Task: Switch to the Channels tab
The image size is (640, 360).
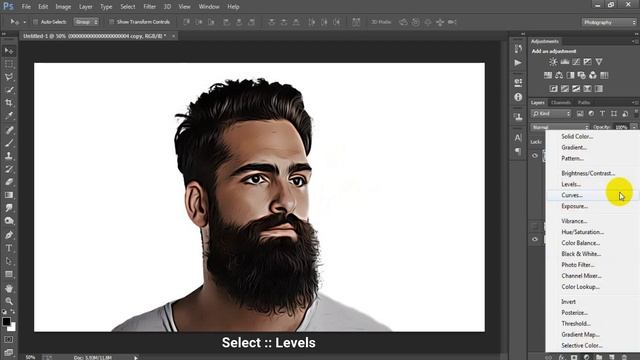Action: click(x=561, y=102)
